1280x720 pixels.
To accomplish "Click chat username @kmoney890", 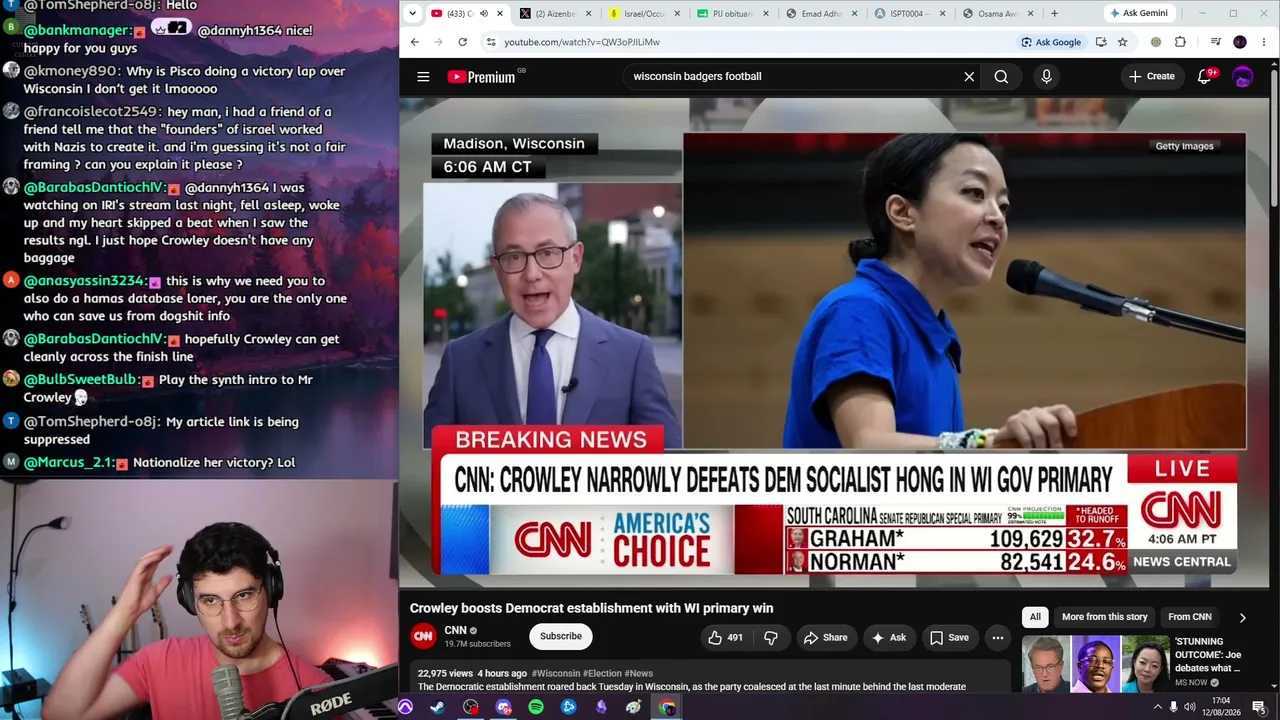I will click(73, 71).
